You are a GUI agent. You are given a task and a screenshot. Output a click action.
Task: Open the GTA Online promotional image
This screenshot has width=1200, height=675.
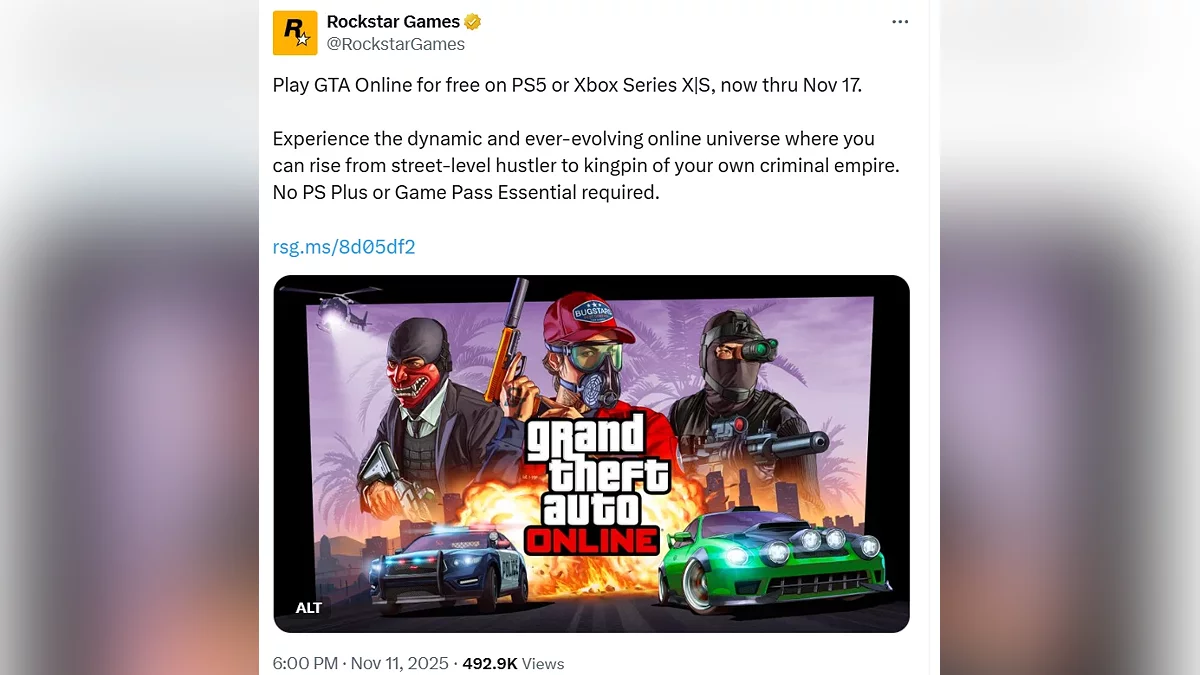[x=591, y=454]
